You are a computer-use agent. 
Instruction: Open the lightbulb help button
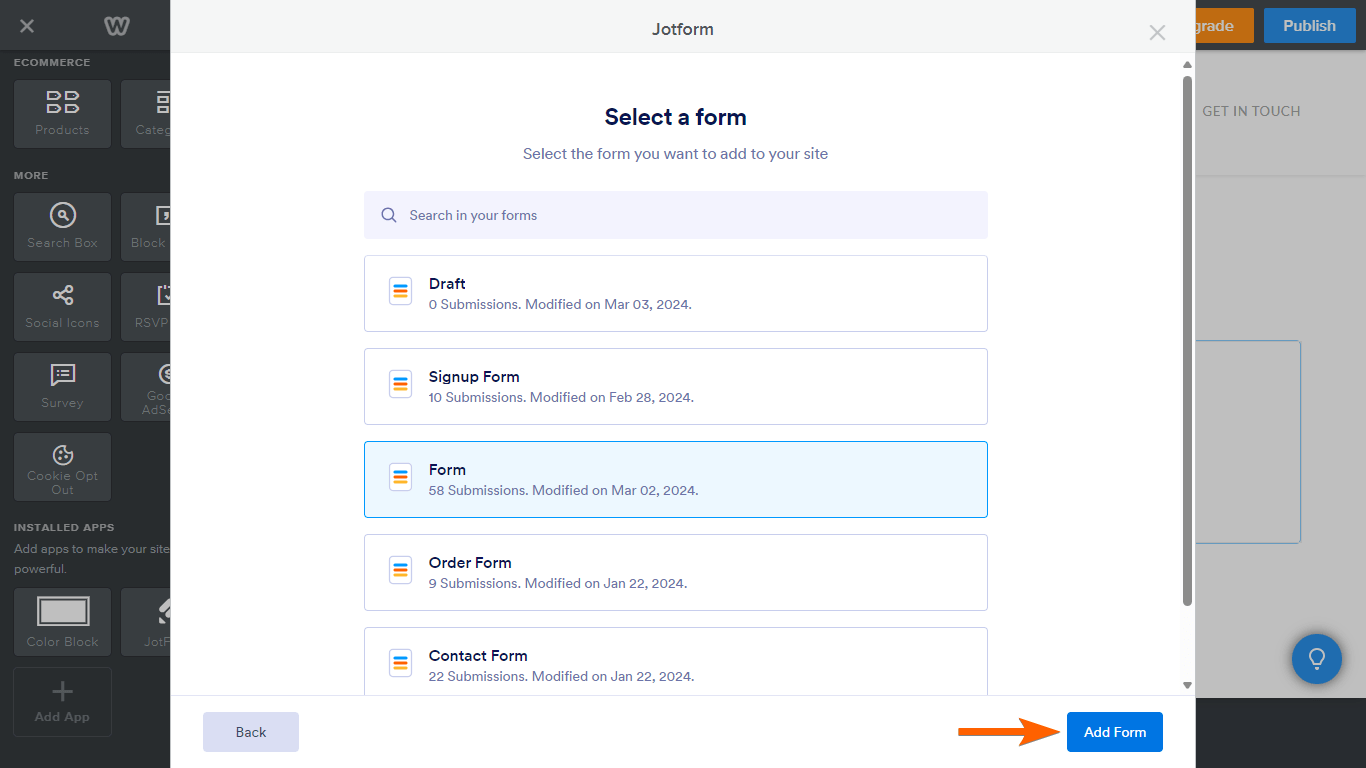click(x=1316, y=659)
